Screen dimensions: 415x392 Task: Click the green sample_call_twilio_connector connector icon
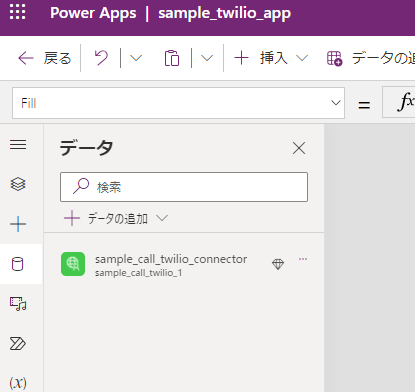(x=73, y=264)
